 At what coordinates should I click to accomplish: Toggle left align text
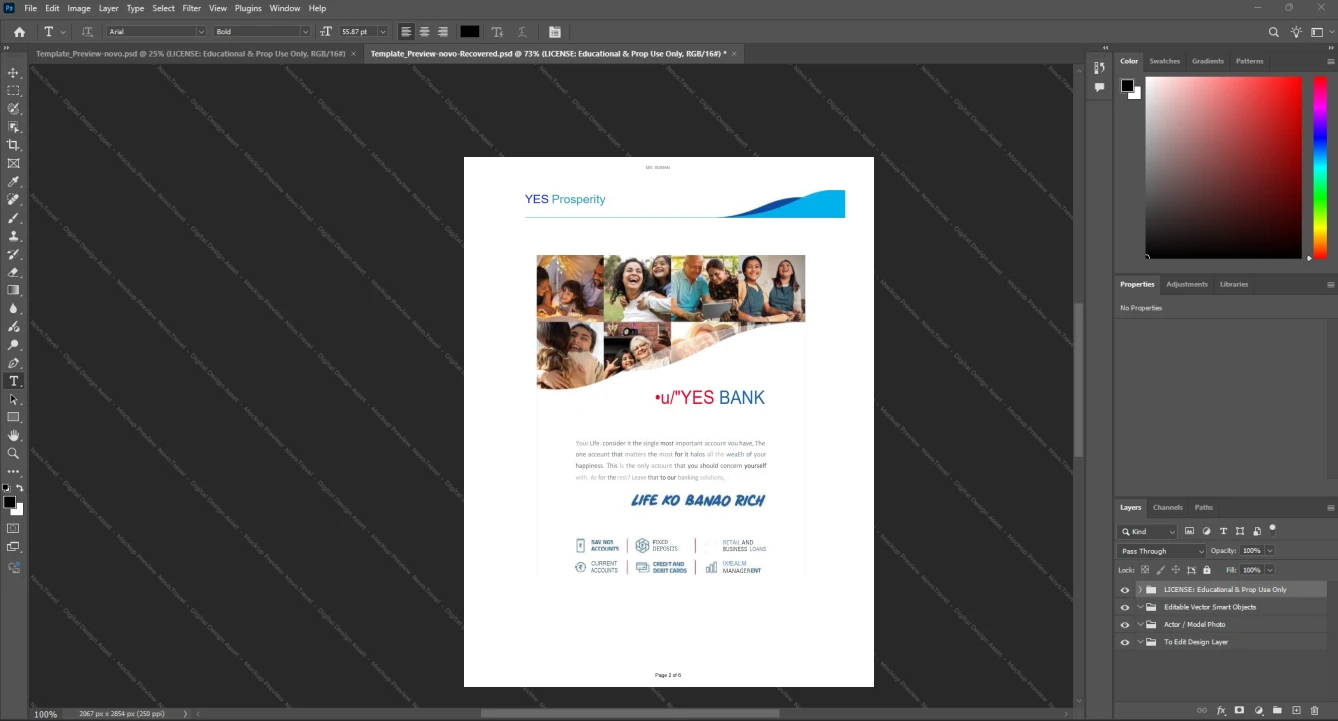[x=406, y=32]
